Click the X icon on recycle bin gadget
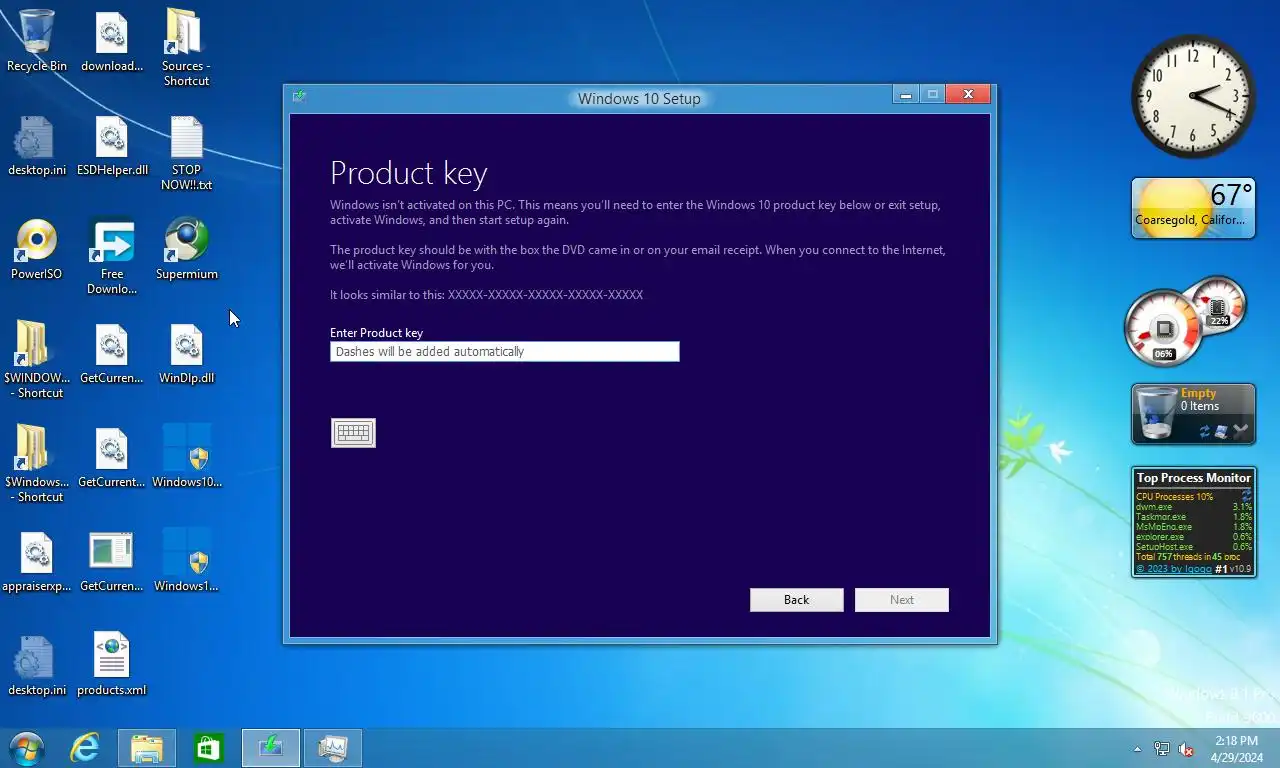1280x768 pixels. (x=1241, y=431)
